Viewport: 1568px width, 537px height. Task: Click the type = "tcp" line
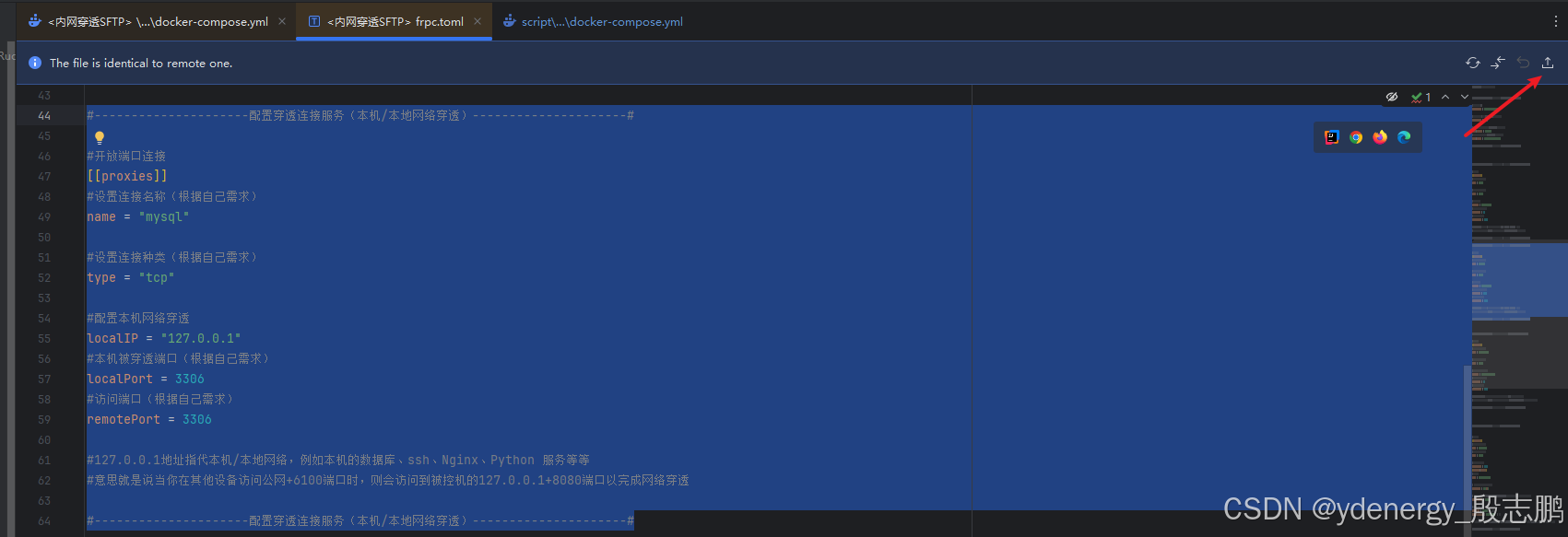tap(131, 277)
